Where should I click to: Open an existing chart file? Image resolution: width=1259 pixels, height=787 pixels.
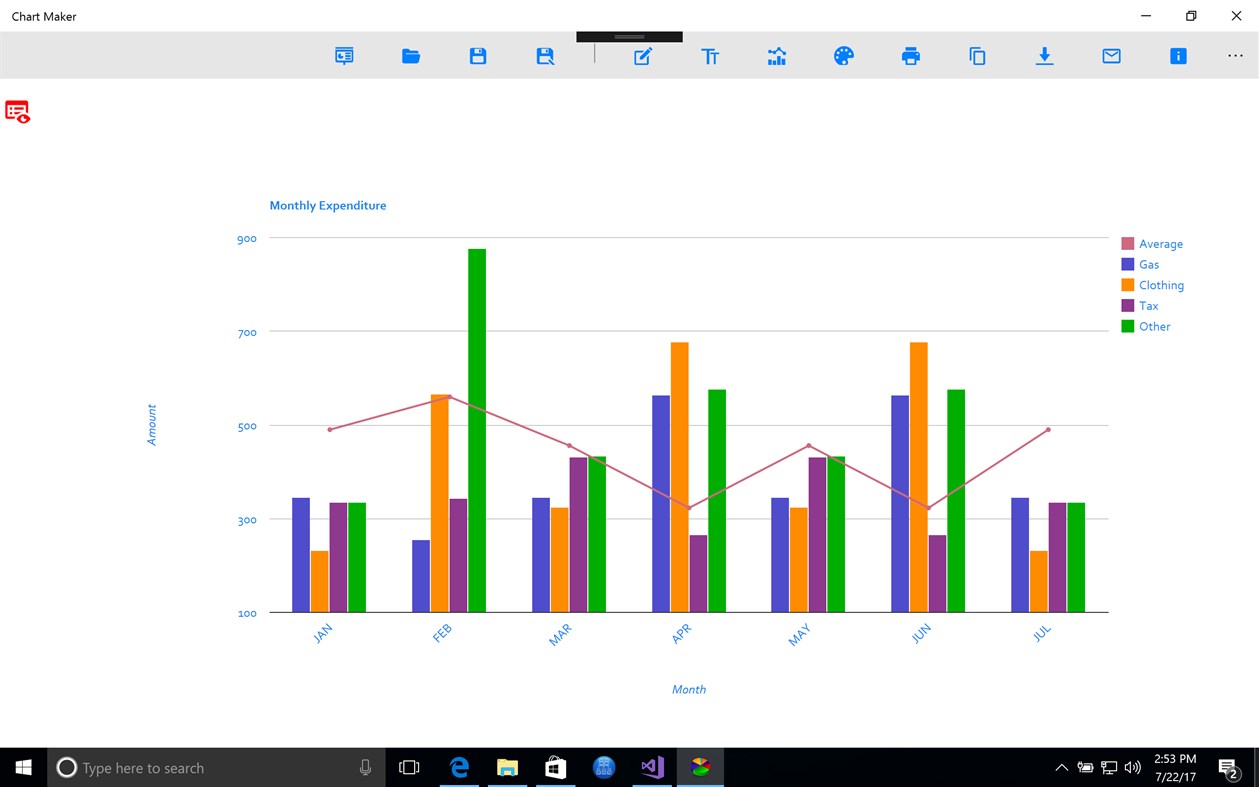pyautogui.click(x=411, y=56)
